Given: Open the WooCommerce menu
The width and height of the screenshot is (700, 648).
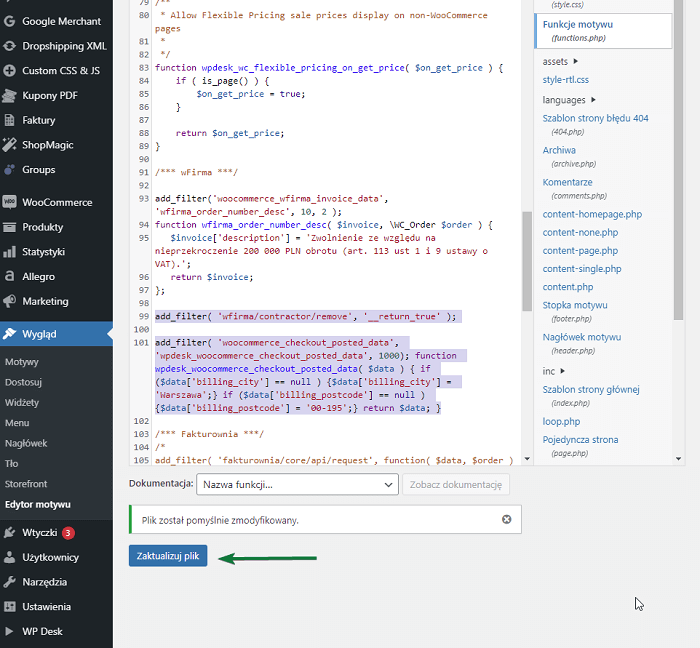Looking at the screenshot, I should click(x=56, y=202).
